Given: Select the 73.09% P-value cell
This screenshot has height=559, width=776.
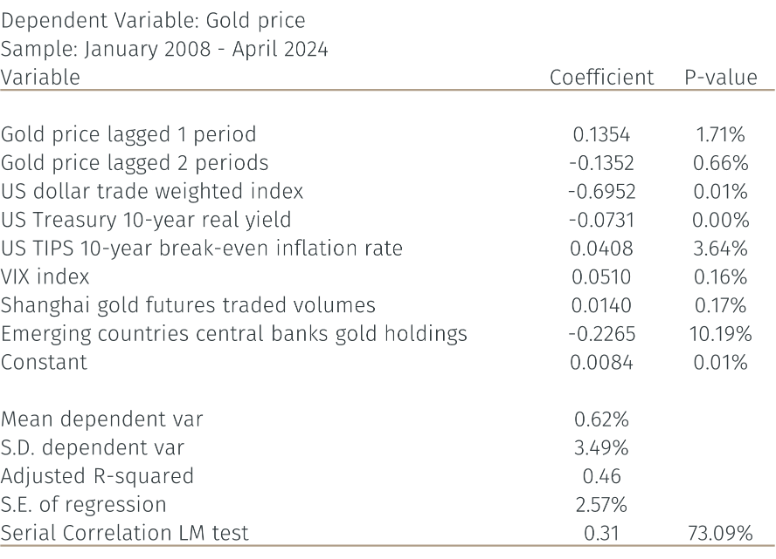Looking at the screenshot, I should (720, 533).
